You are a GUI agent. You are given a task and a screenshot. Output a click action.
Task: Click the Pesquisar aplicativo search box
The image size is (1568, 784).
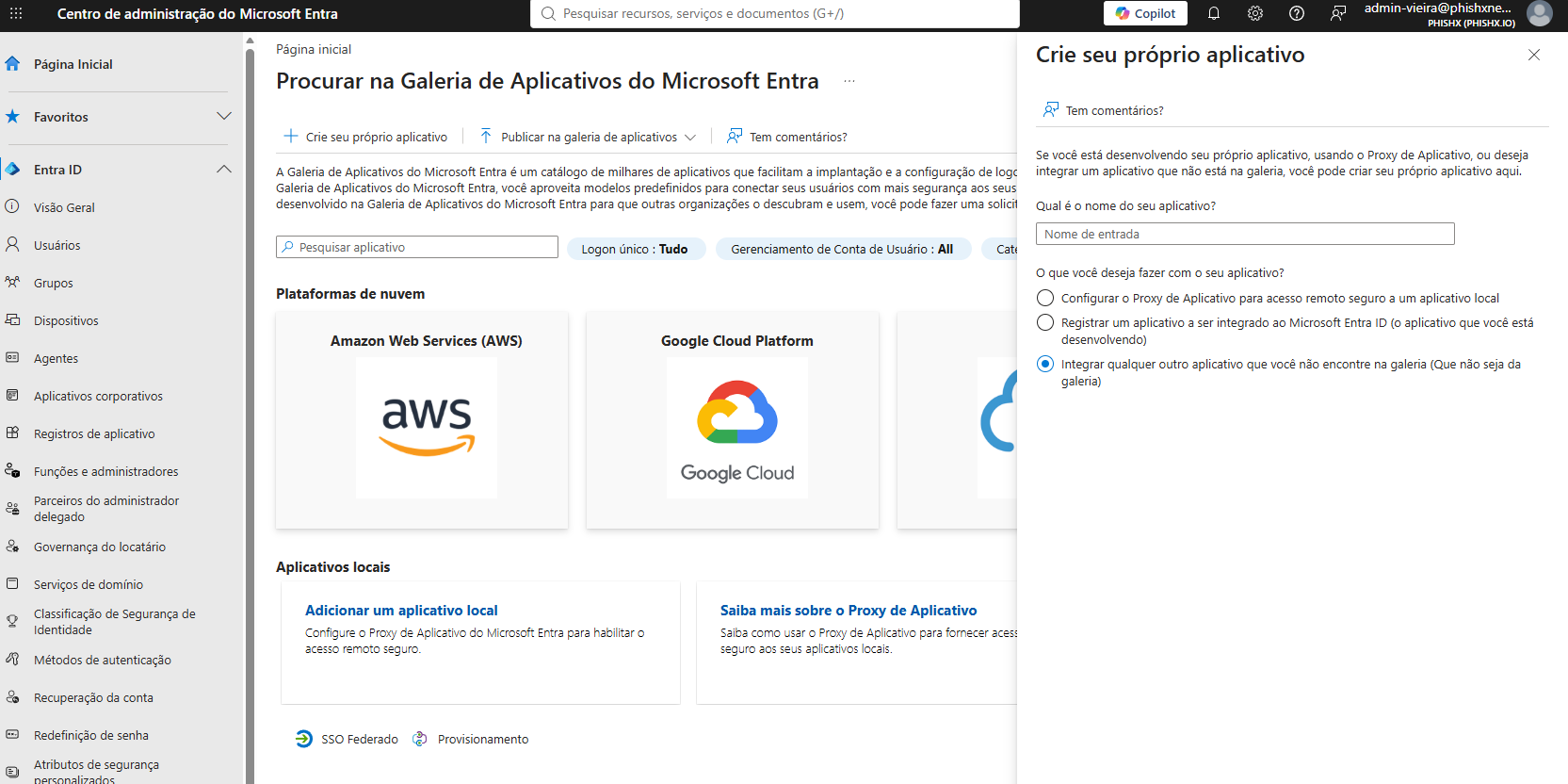click(x=417, y=247)
